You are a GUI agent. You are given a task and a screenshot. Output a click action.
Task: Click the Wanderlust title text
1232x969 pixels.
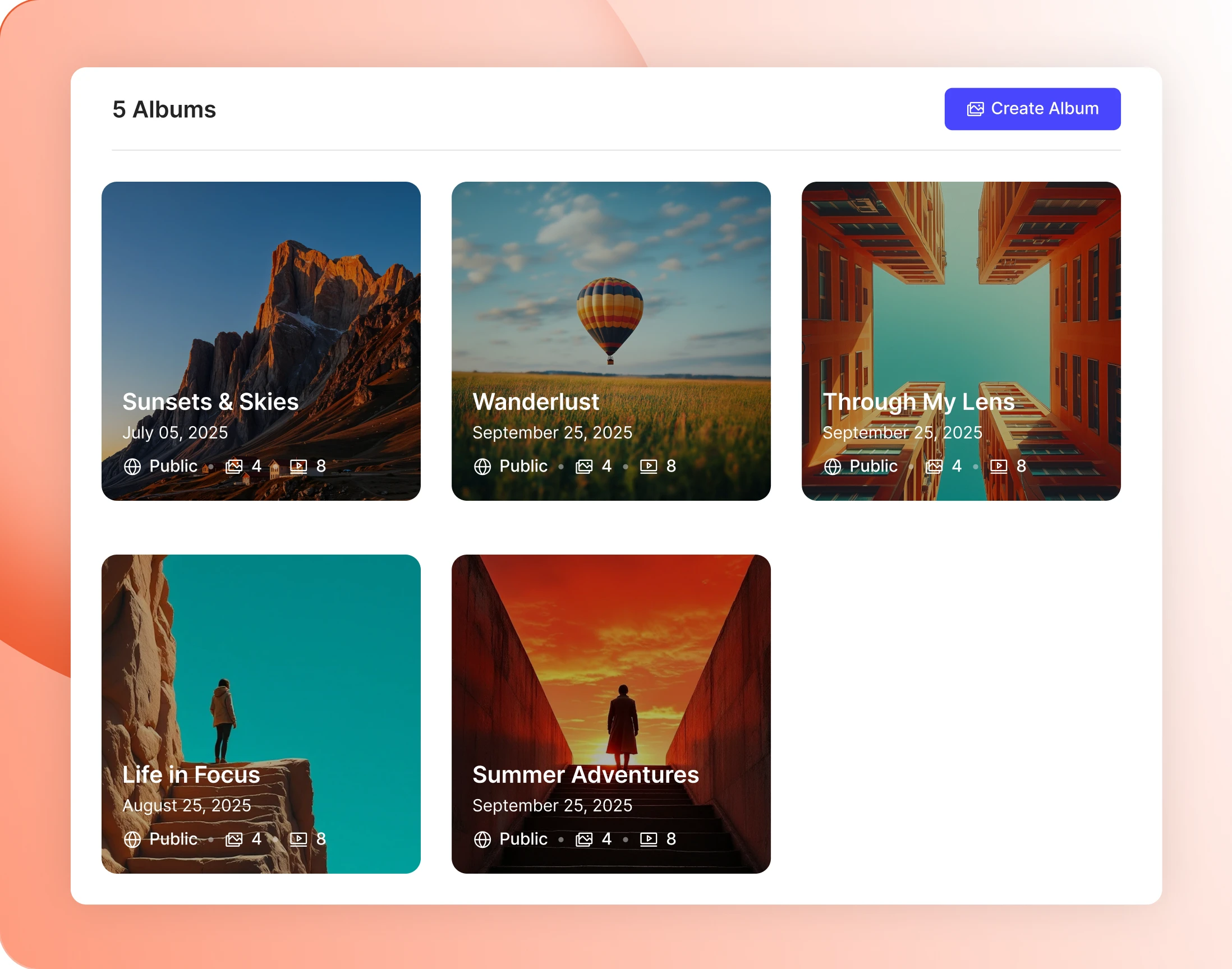tap(536, 402)
